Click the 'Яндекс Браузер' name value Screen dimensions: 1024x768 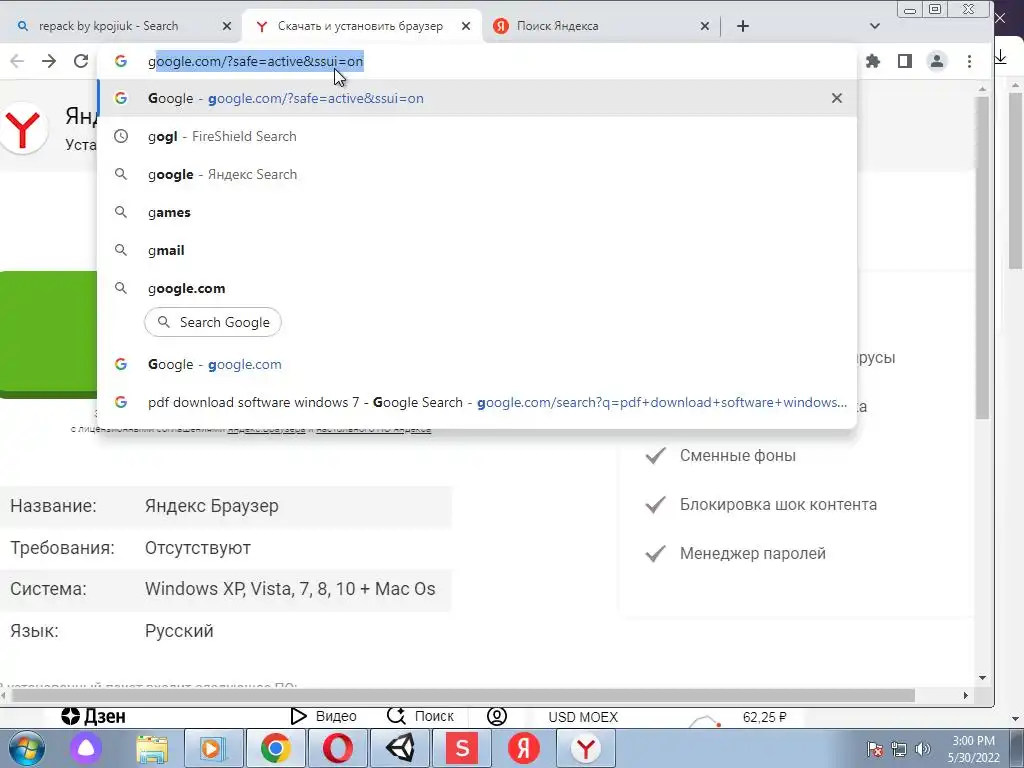[x=212, y=506]
